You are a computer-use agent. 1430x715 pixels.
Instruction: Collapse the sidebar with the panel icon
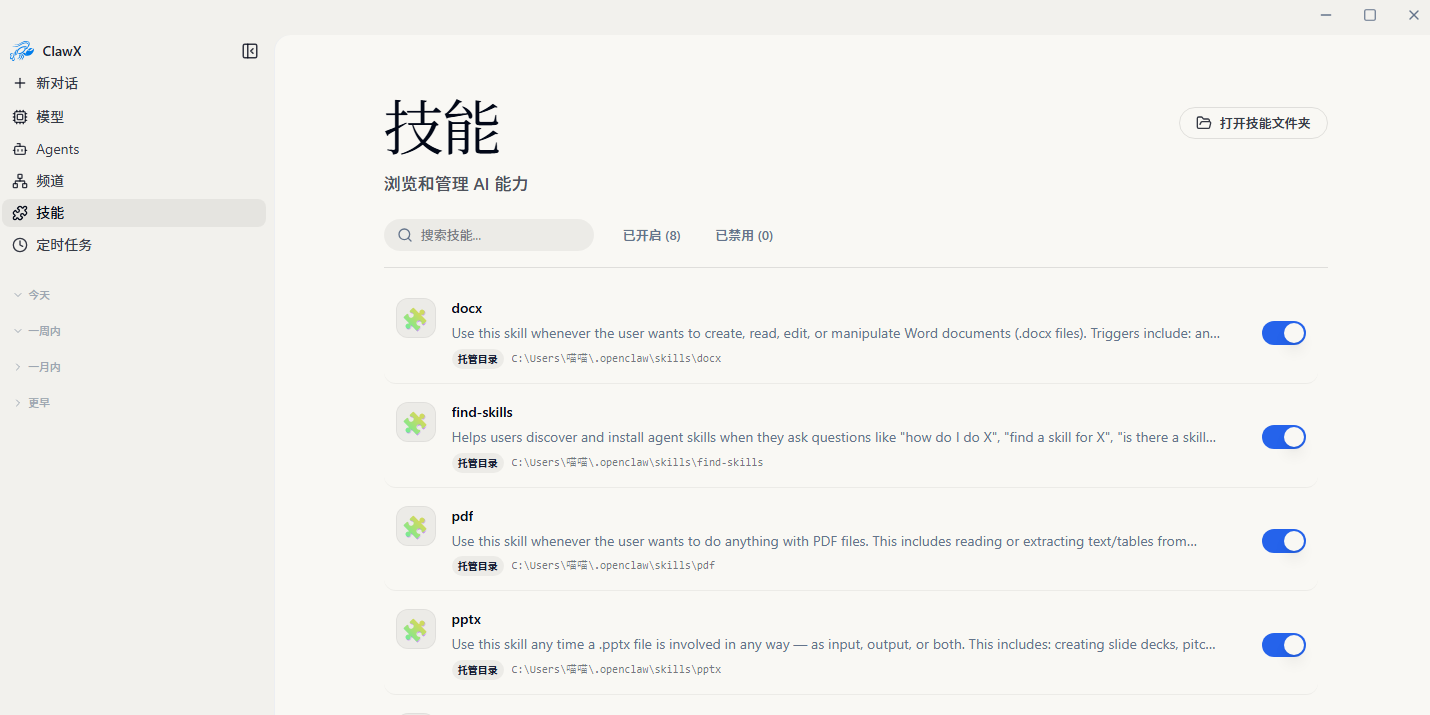coord(250,51)
